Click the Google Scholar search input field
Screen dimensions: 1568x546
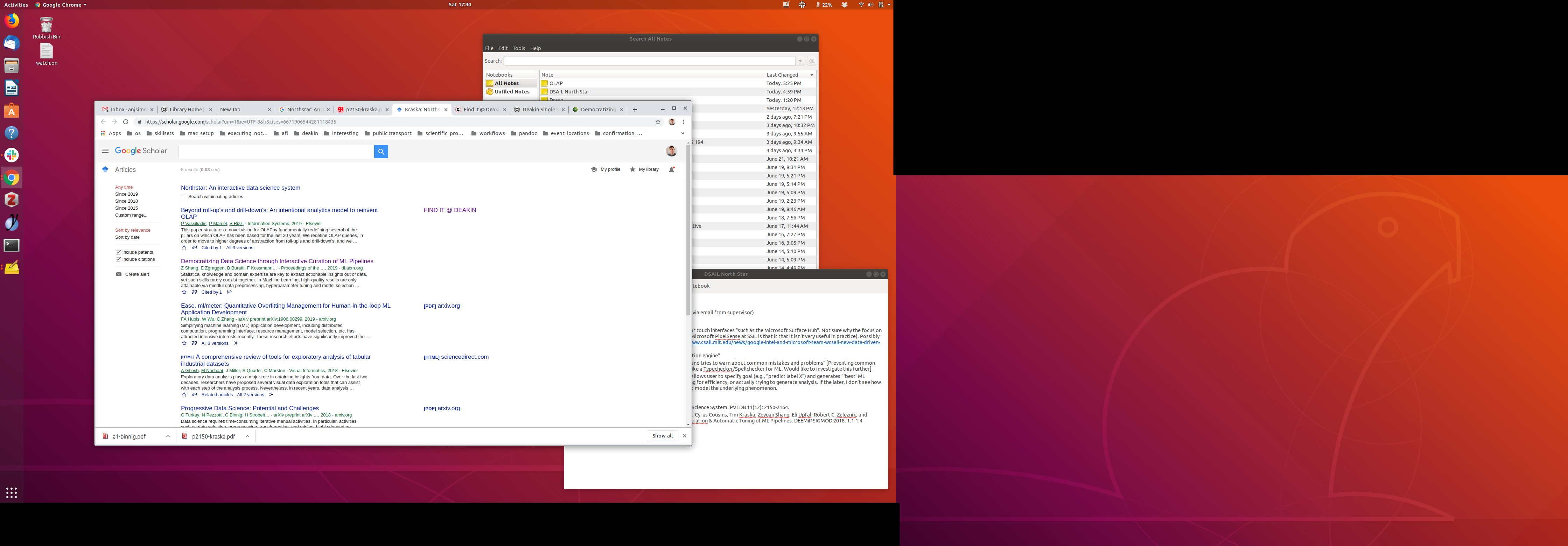pos(276,152)
